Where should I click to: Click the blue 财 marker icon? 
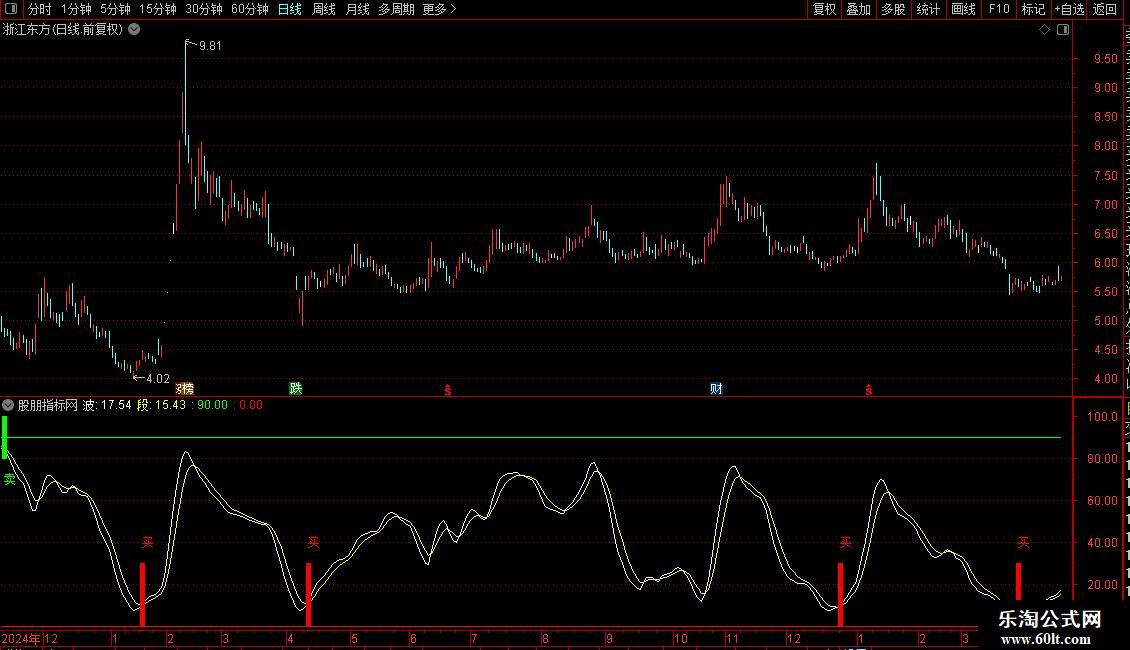(x=716, y=389)
